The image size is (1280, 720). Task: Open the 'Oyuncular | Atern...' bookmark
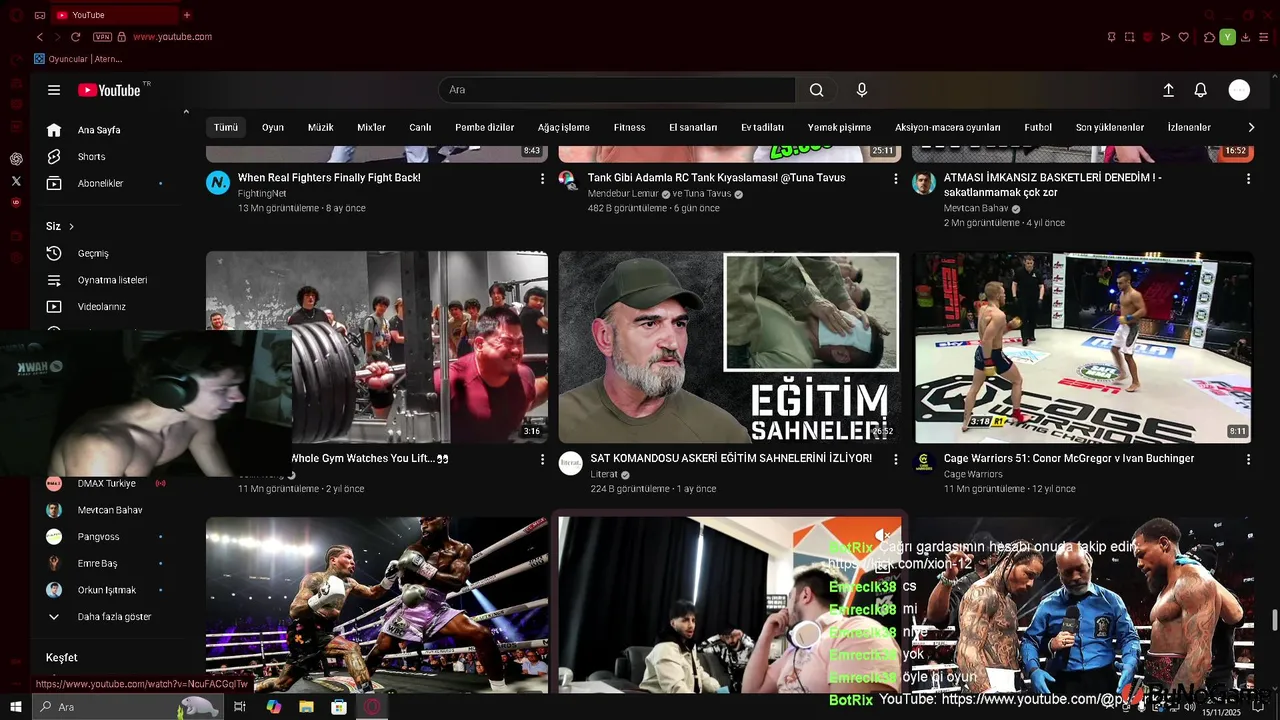pyautogui.click(x=79, y=59)
